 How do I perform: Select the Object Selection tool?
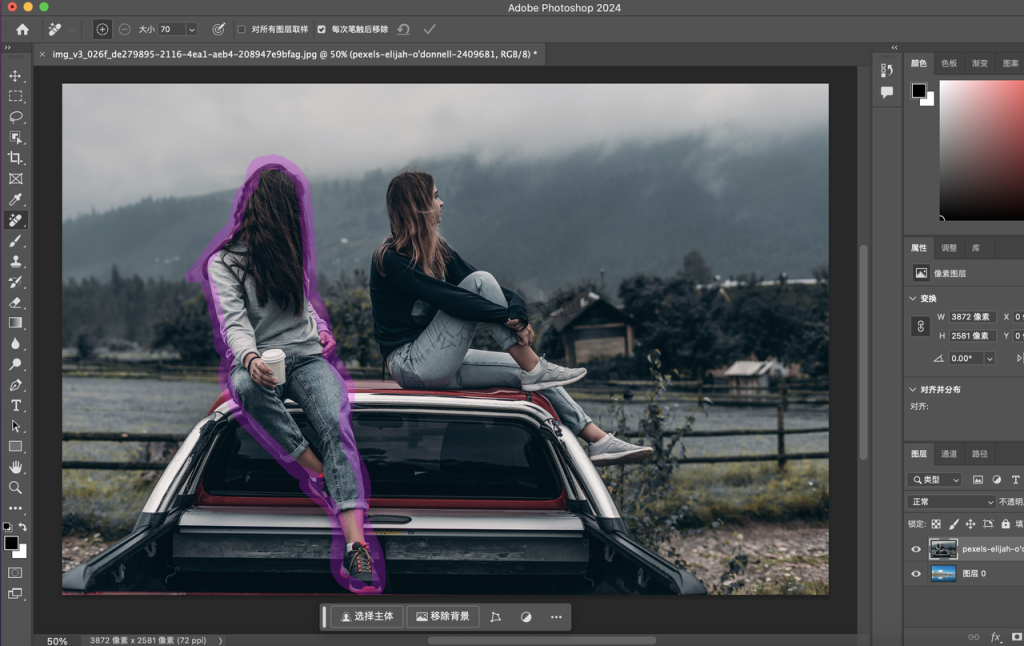click(15, 137)
